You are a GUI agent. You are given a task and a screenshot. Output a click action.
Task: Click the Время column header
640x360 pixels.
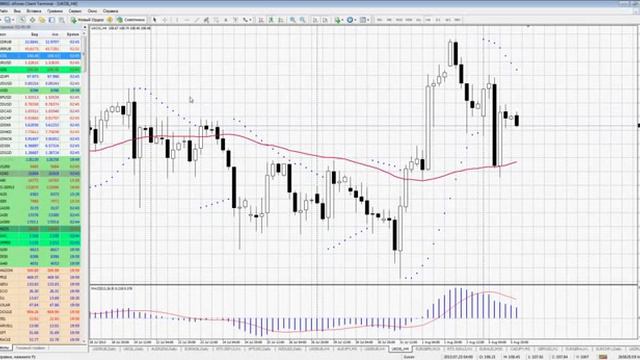73,34
